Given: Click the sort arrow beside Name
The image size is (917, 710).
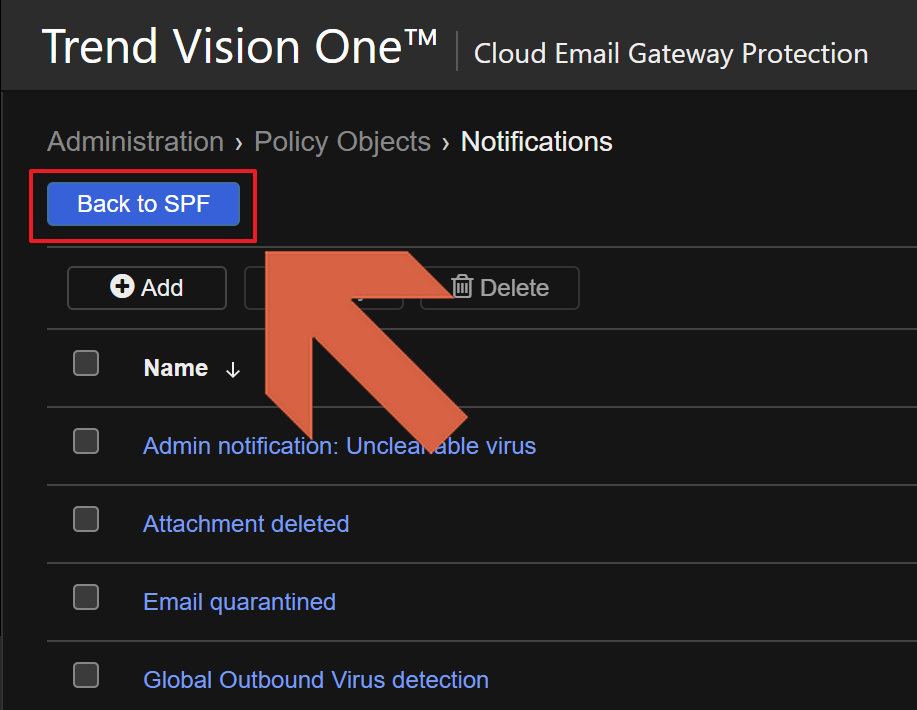Looking at the screenshot, I should pyautogui.click(x=233, y=370).
